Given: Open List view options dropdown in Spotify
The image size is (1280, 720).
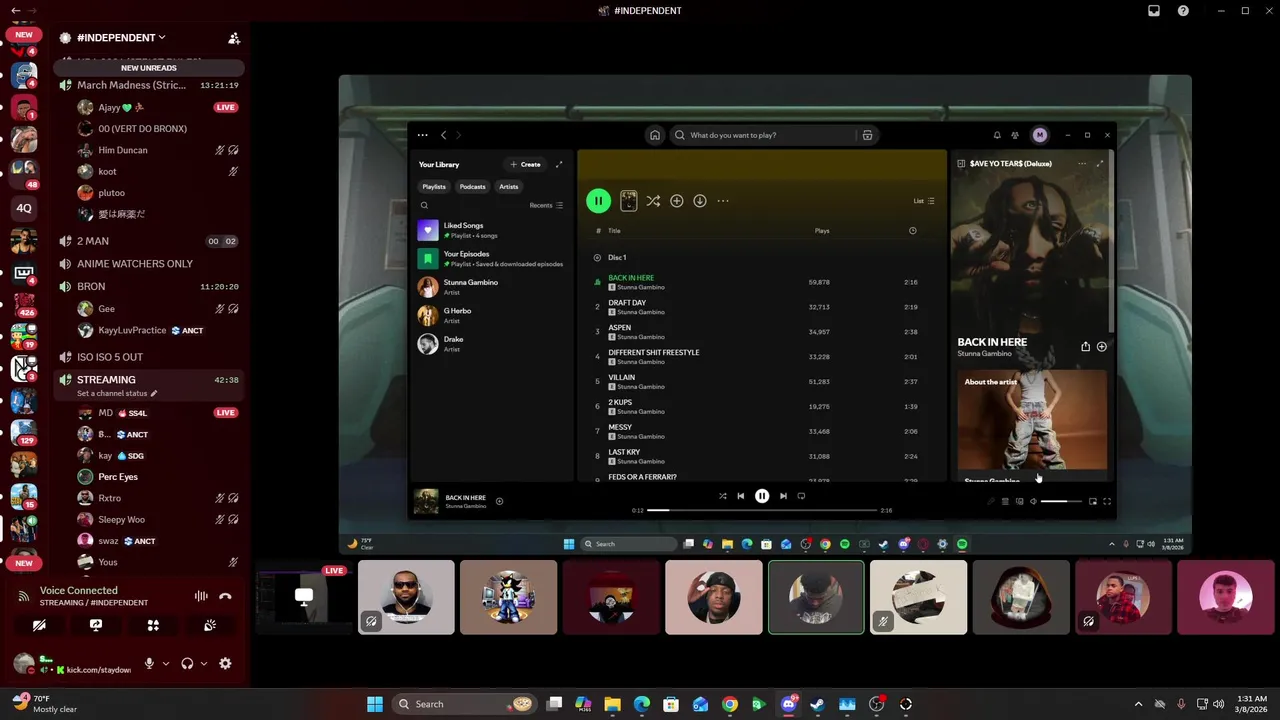Looking at the screenshot, I should pyautogui.click(x=923, y=201).
